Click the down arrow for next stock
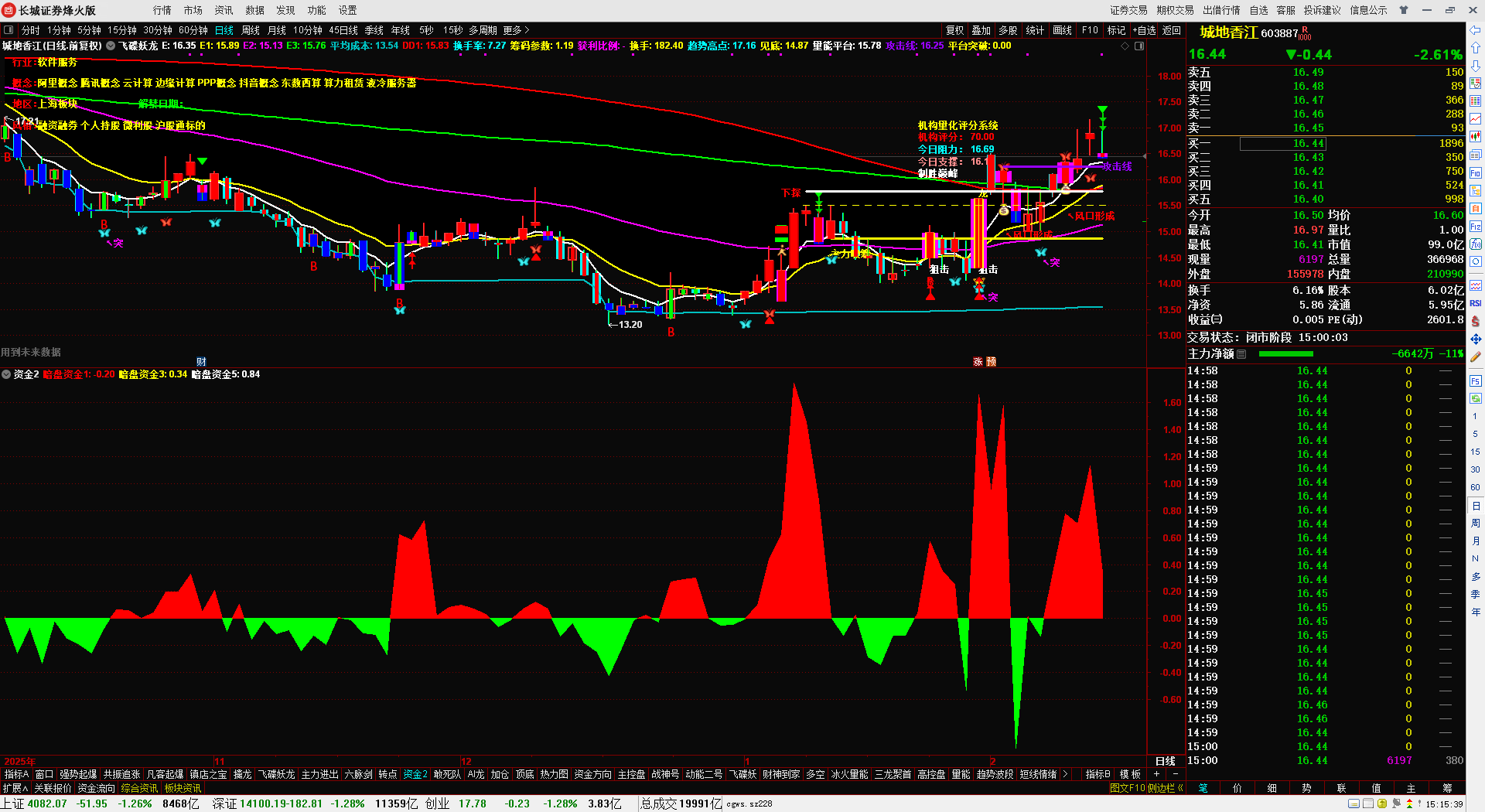The height and width of the screenshot is (812, 1485). [1475, 66]
